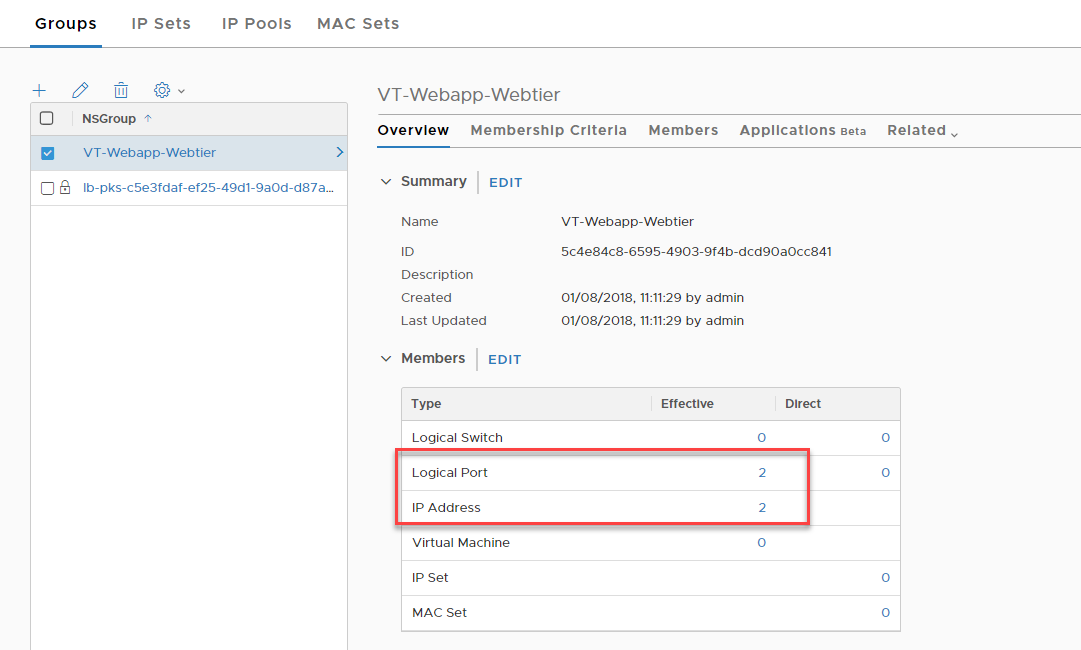Click the MAC Set row label
This screenshot has height=650, width=1081.
[x=439, y=613]
